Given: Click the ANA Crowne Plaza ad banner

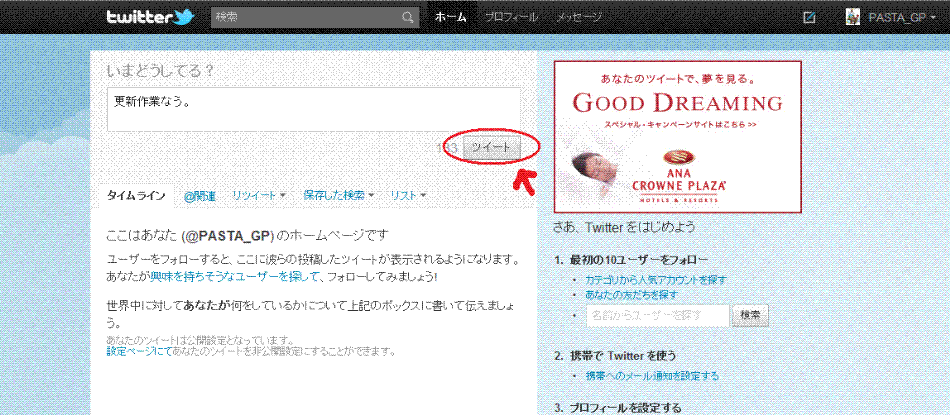Looking at the screenshot, I should tap(677, 137).
